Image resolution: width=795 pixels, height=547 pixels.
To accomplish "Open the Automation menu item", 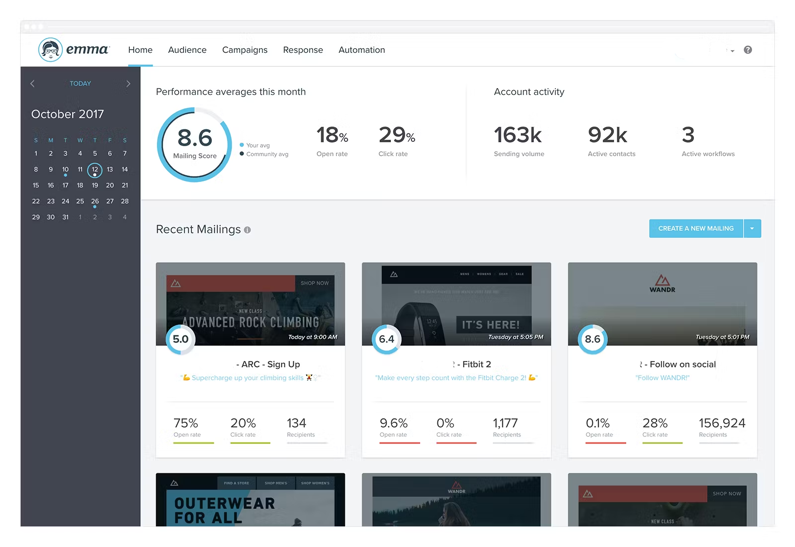I will (362, 50).
